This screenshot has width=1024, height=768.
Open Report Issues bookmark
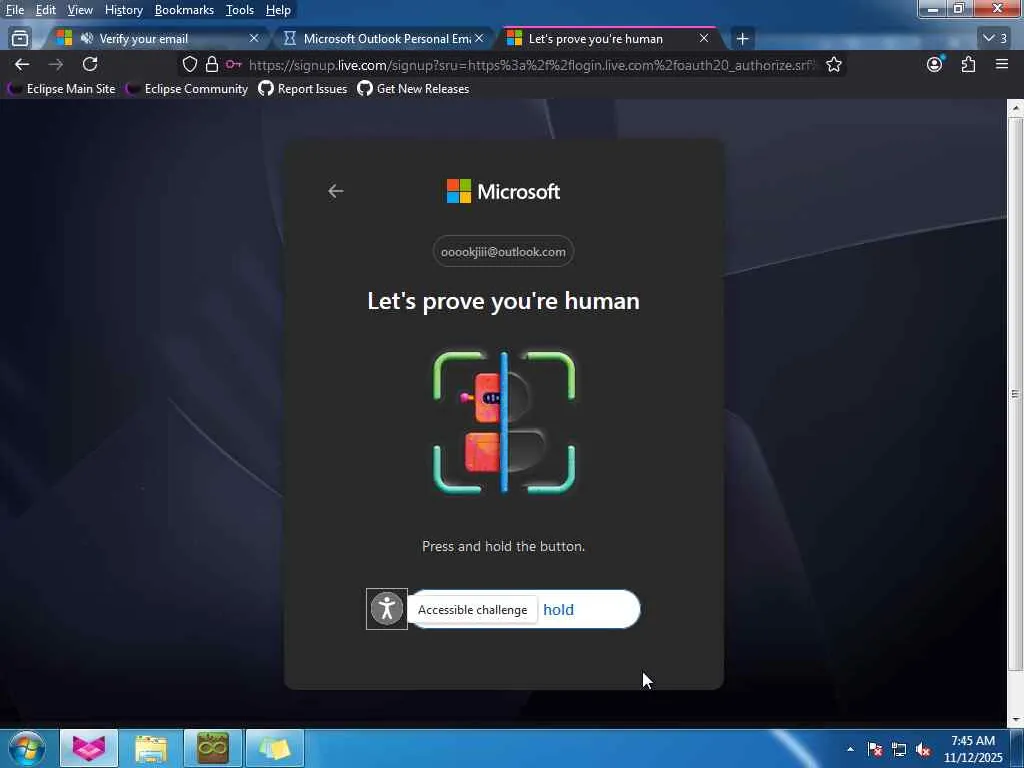tap(303, 89)
